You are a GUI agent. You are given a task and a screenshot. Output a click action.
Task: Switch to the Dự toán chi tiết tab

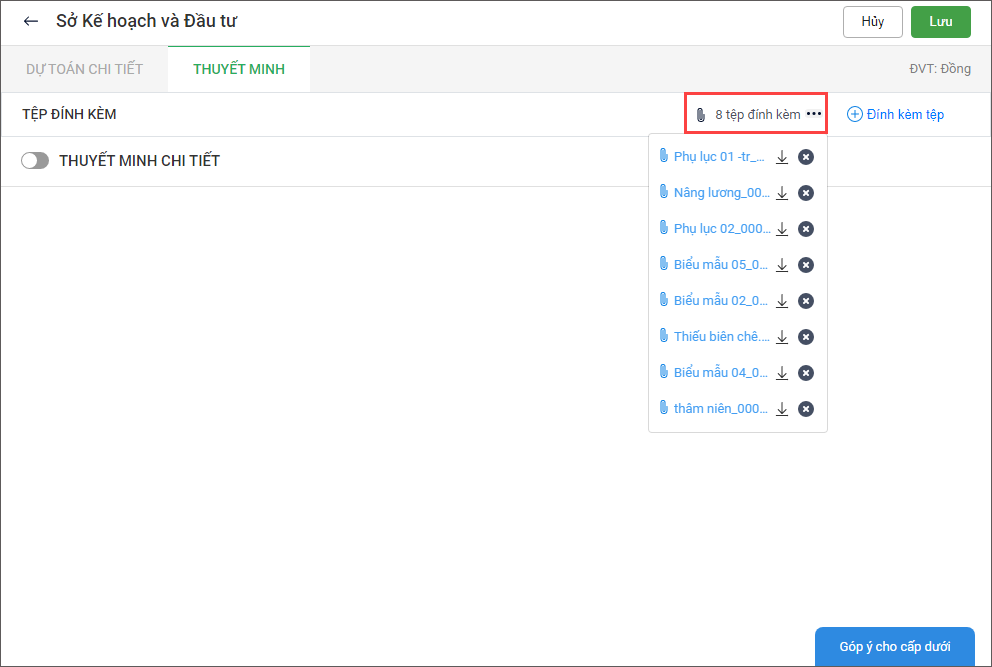click(x=84, y=69)
